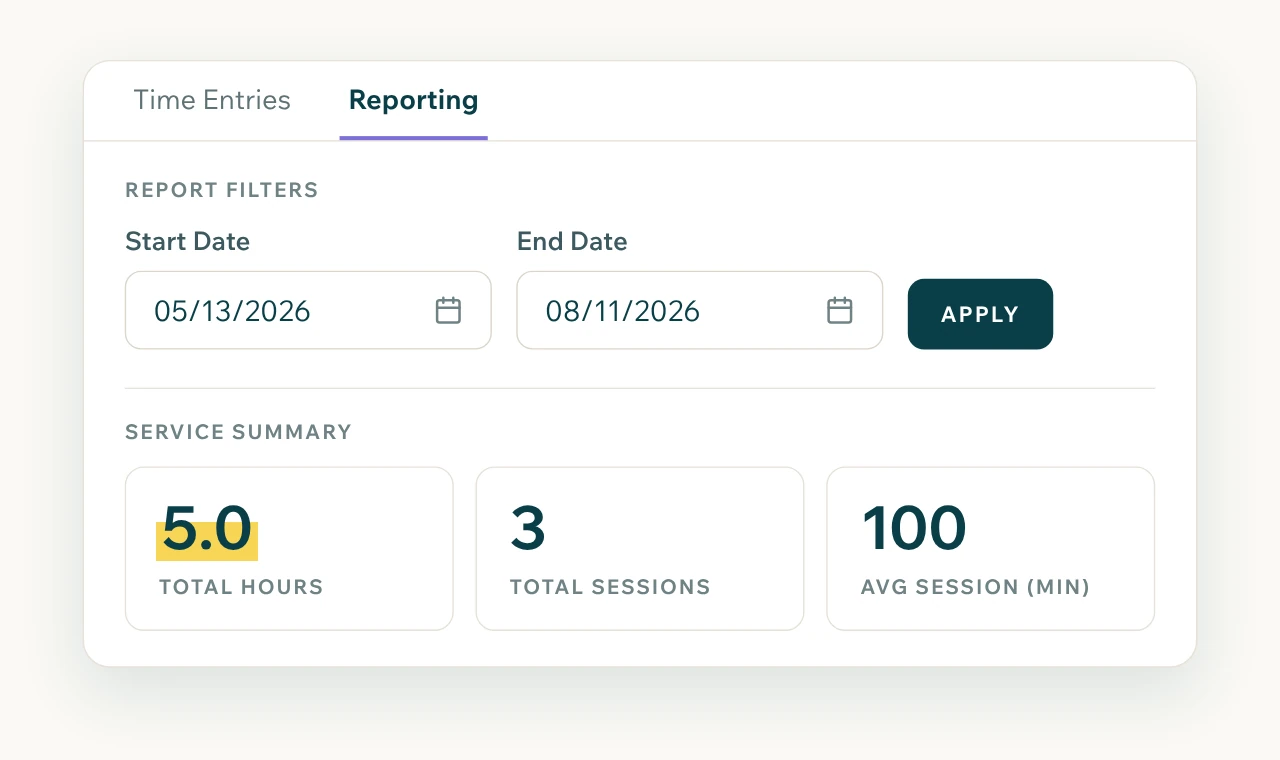
Task: Click the End Date field showing 08/11/2026
Action: pyautogui.click(x=700, y=310)
